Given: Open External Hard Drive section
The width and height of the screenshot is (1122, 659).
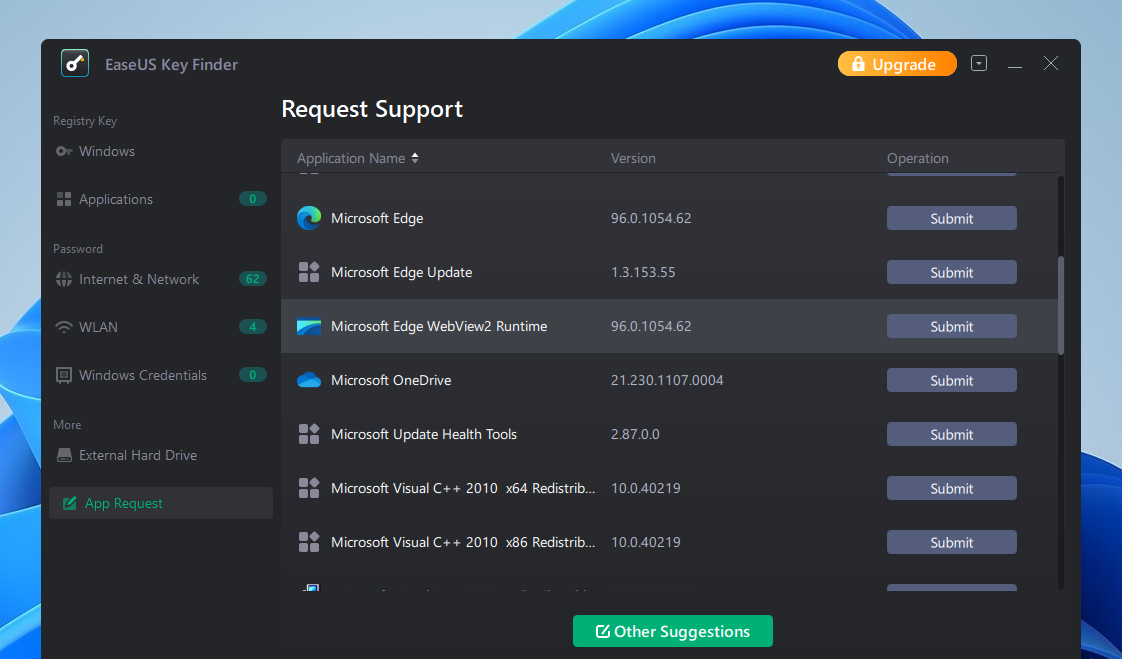Looking at the screenshot, I should point(138,455).
